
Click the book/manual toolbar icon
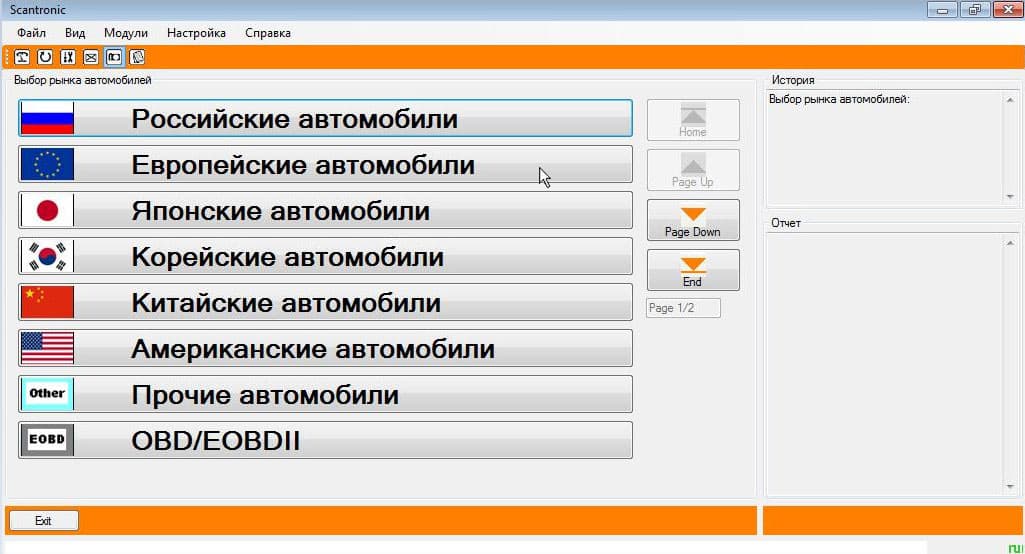pos(137,58)
